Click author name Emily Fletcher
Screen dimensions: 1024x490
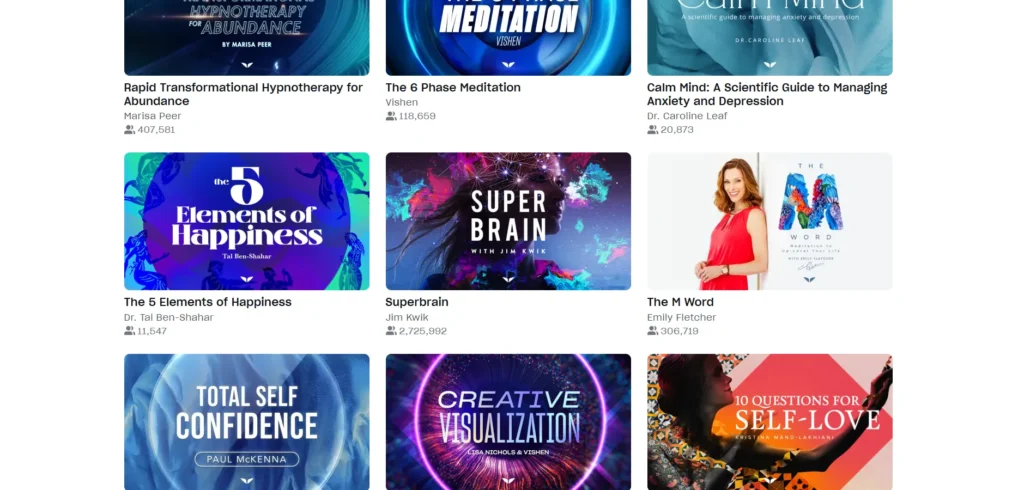(682, 318)
